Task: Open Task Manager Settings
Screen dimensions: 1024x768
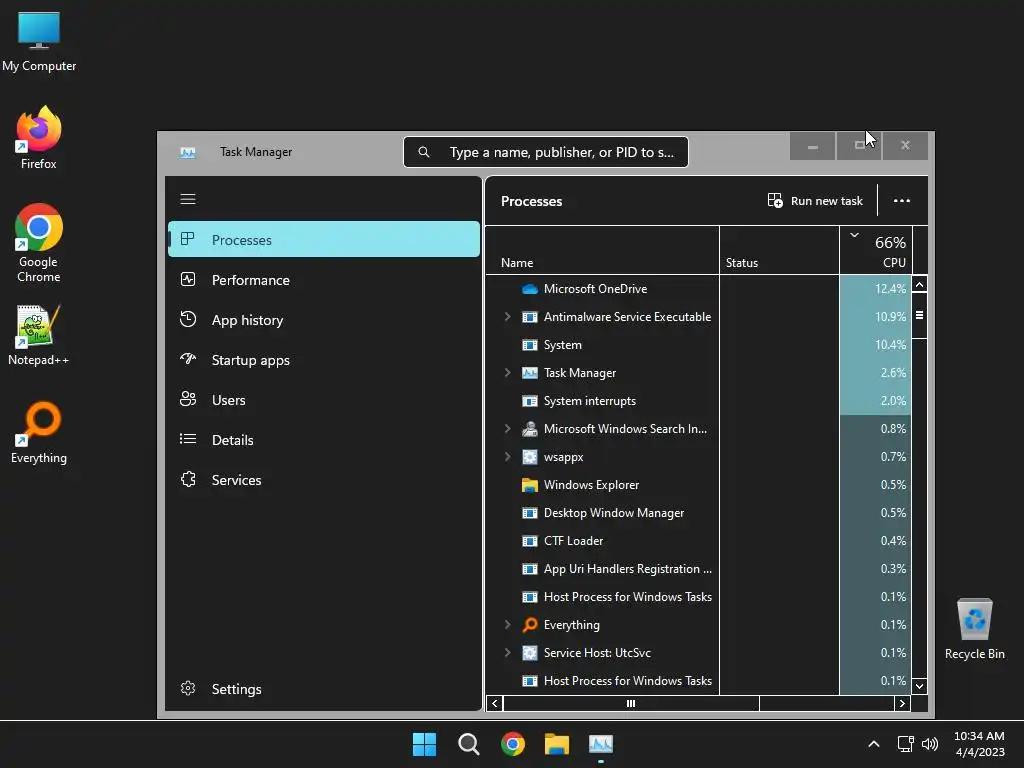Action: 324,689
